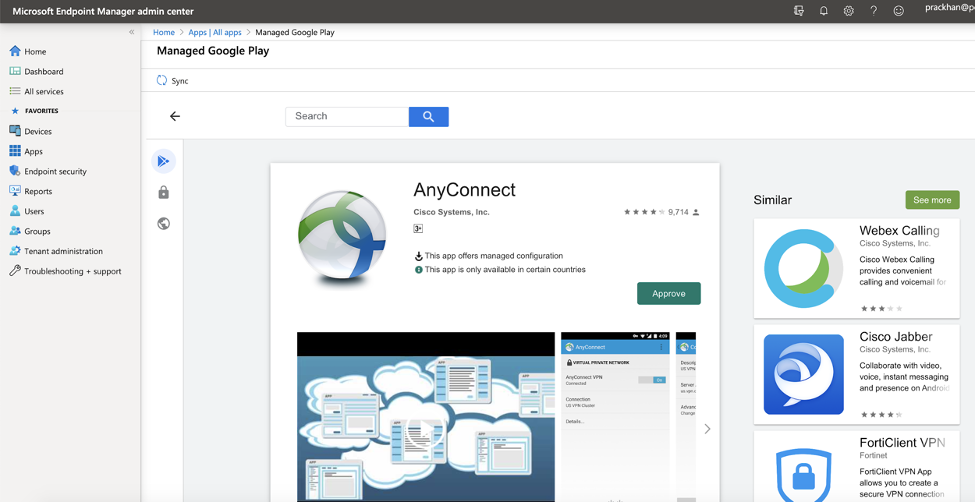
Task: Click the FortiClient VPN shield icon
Action: [803, 476]
